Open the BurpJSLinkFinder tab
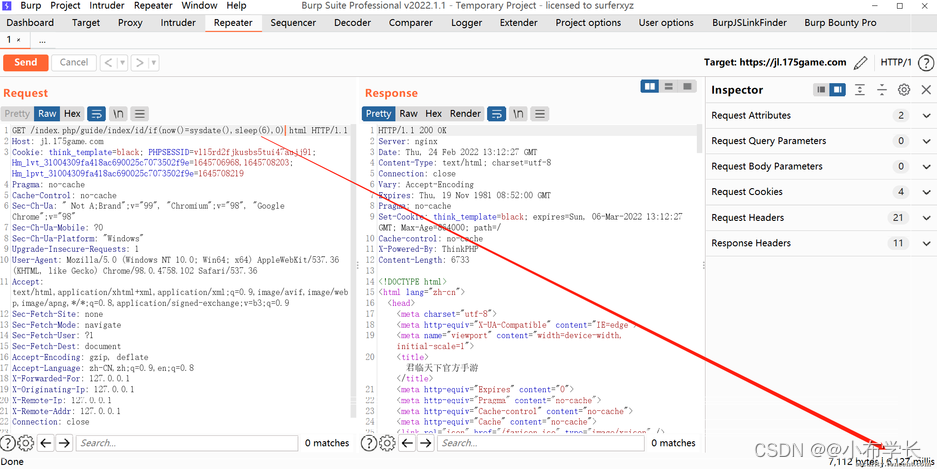 [x=749, y=23]
